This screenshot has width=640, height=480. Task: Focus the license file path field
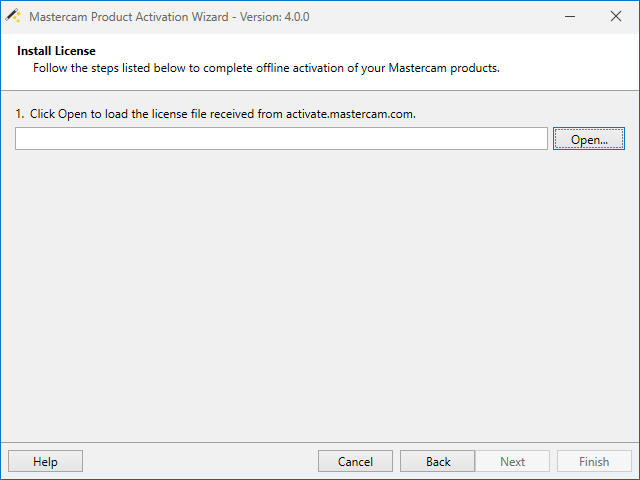pos(281,139)
